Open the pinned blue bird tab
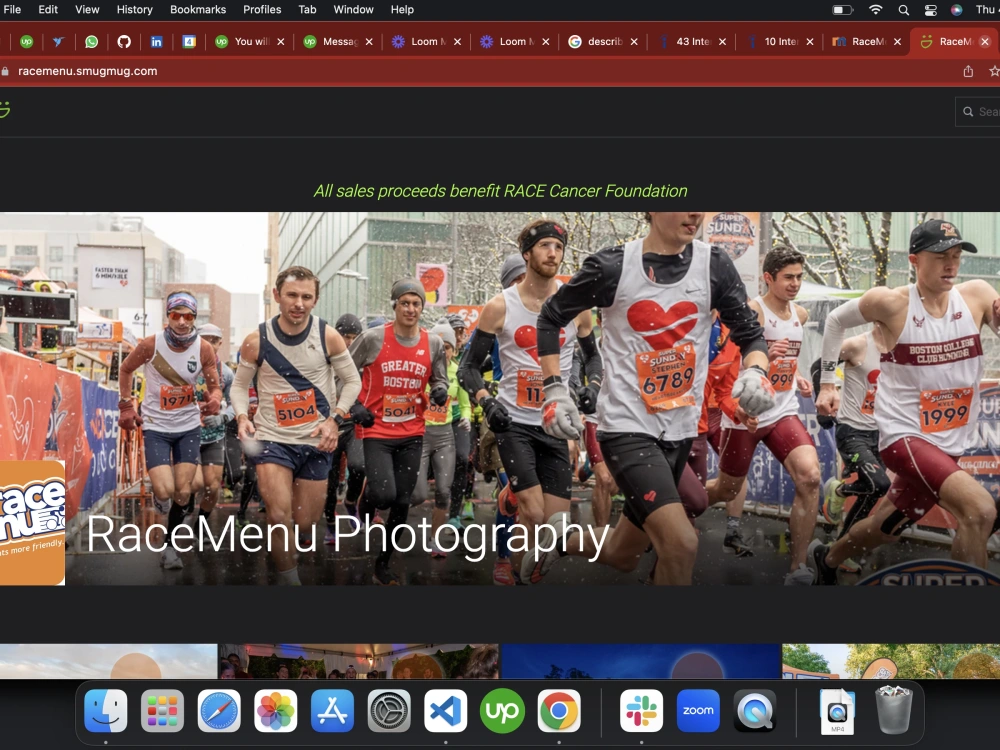Viewport: 1000px width, 750px height. click(x=59, y=41)
